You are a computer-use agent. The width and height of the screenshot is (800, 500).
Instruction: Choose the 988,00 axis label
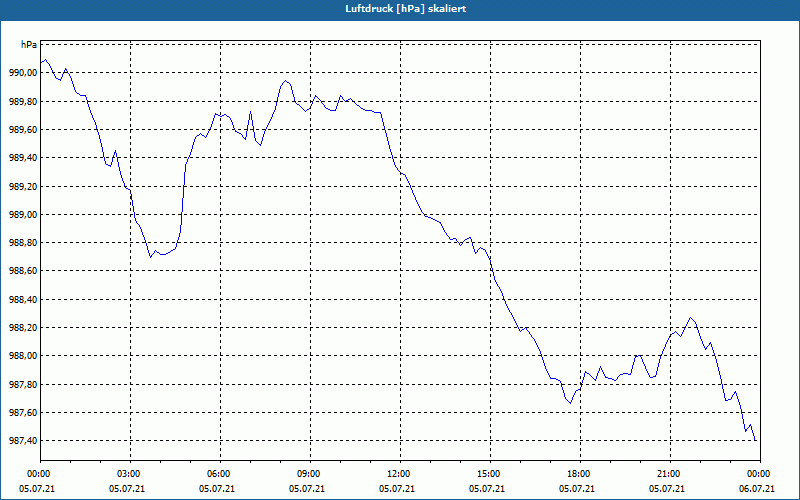(23, 356)
